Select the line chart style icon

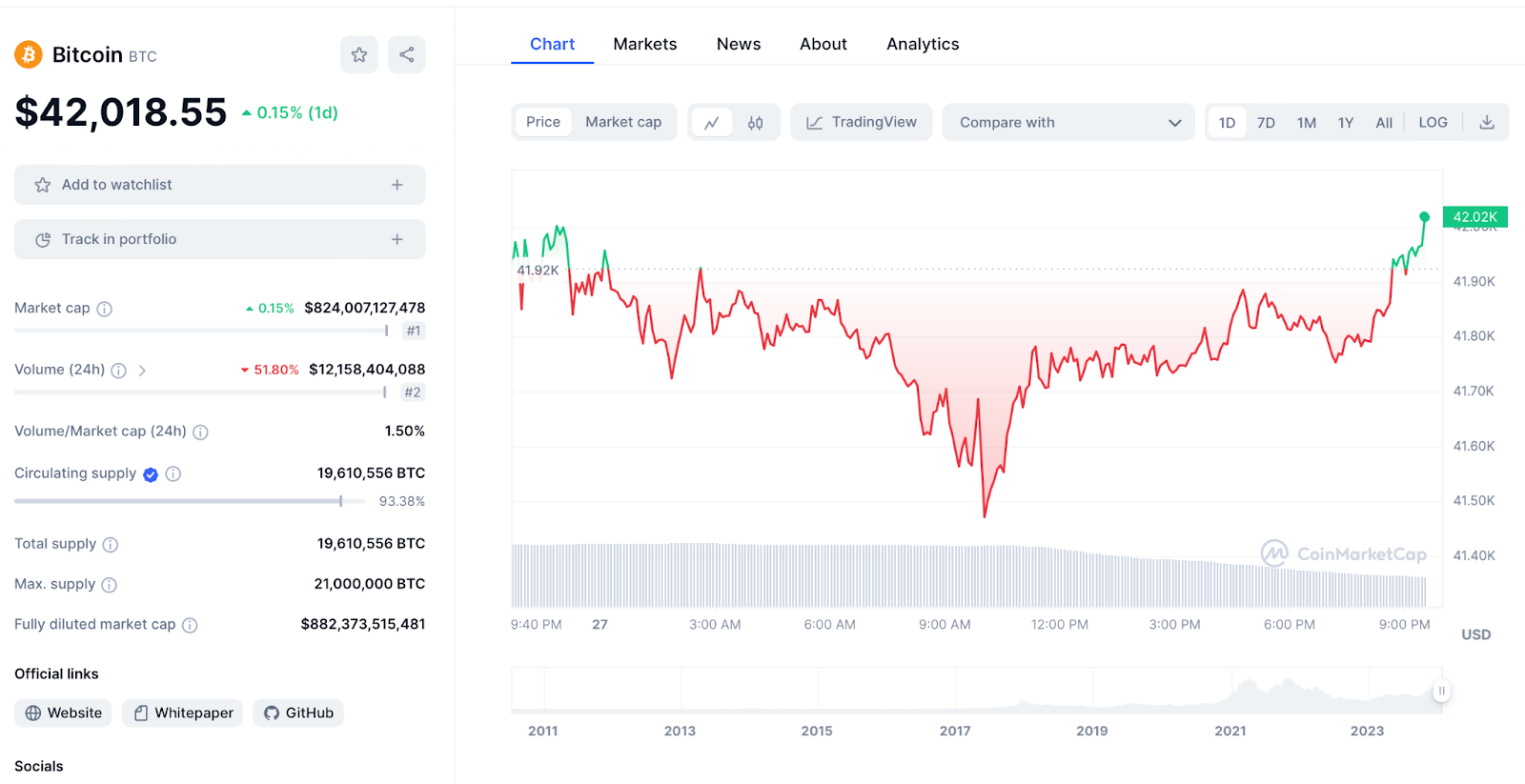711,123
